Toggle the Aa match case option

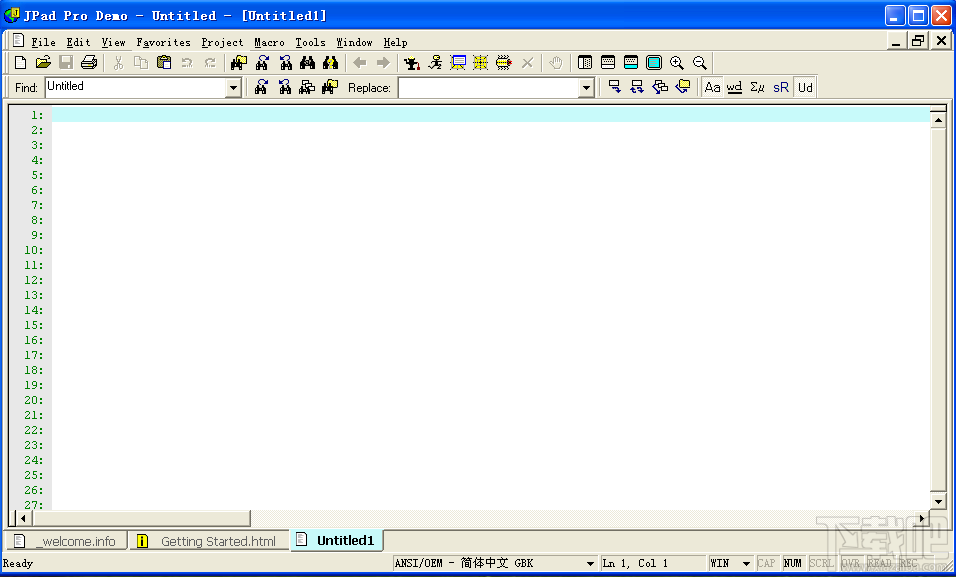point(712,87)
